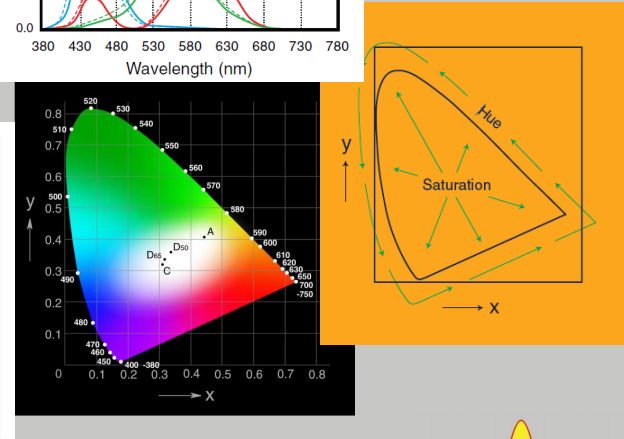624x439 pixels.
Task: Select the 500 label on the chromaticity locus
Action: pos(55,197)
